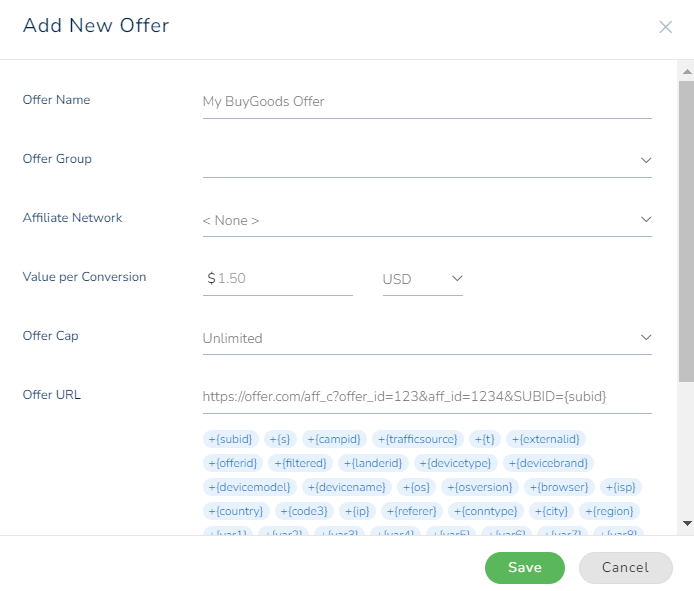Image resolution: width=694 pixels, height=591 pixels.
Task: Add the +{browser} token
Action: pos(561,487)
